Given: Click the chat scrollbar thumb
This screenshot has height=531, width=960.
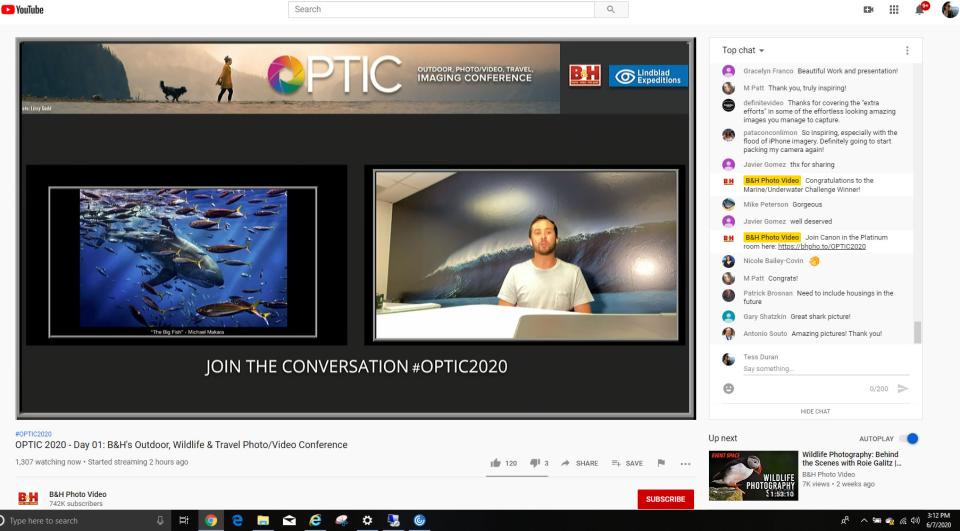Looking at the screenshot, I should (917, 332).
